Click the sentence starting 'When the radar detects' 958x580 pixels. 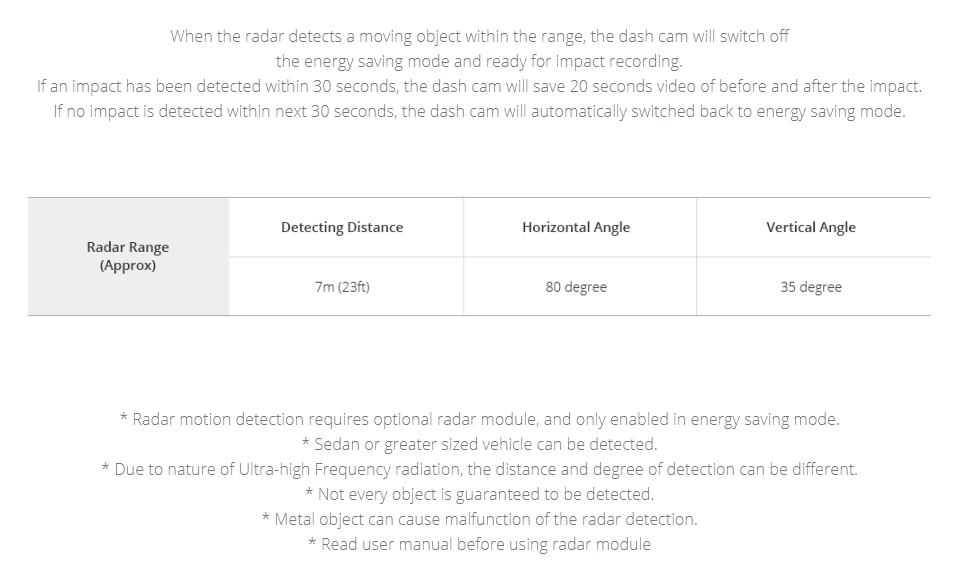pos(480,37)
